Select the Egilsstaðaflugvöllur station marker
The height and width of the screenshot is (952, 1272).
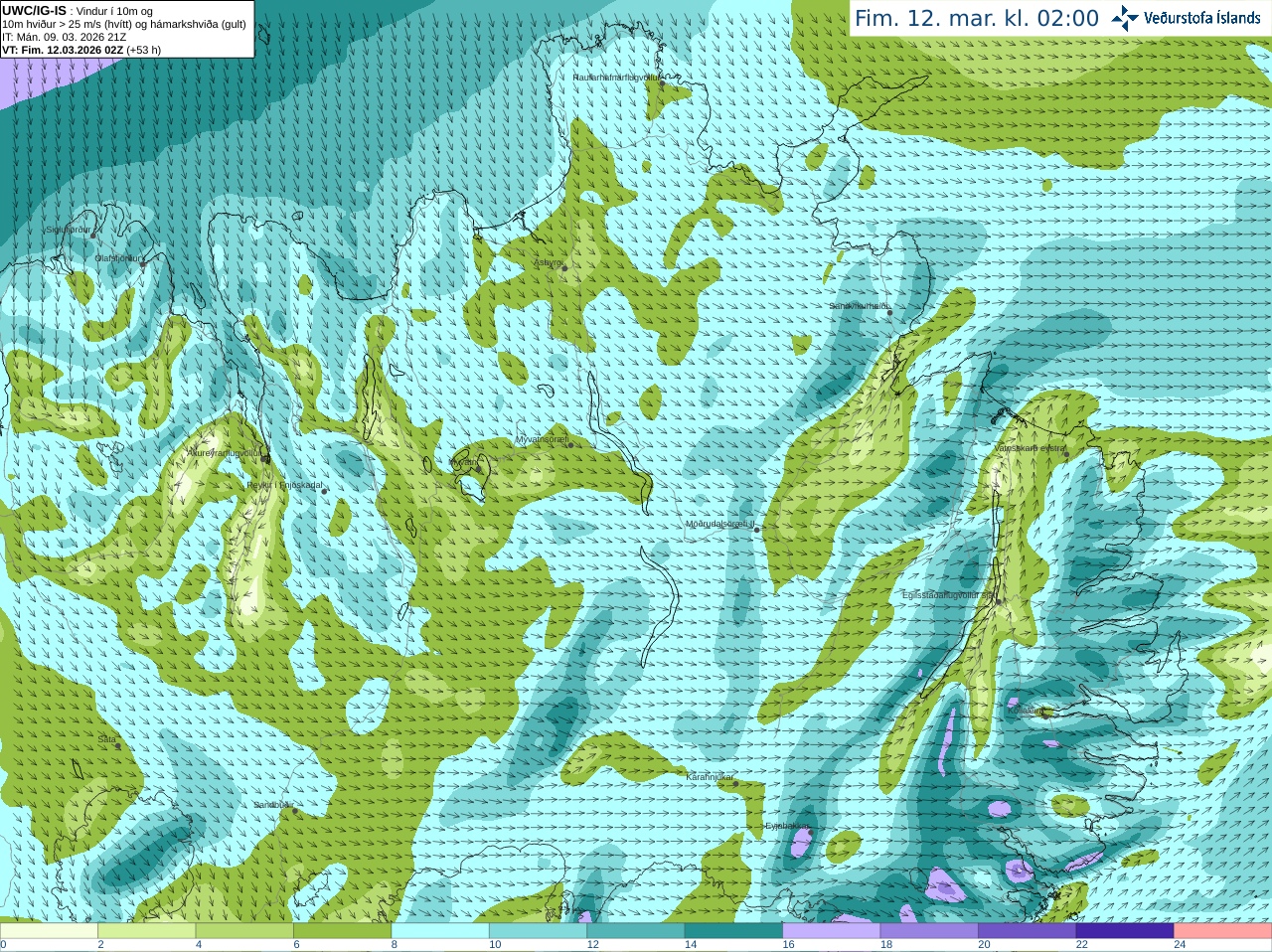pos(998,600)
